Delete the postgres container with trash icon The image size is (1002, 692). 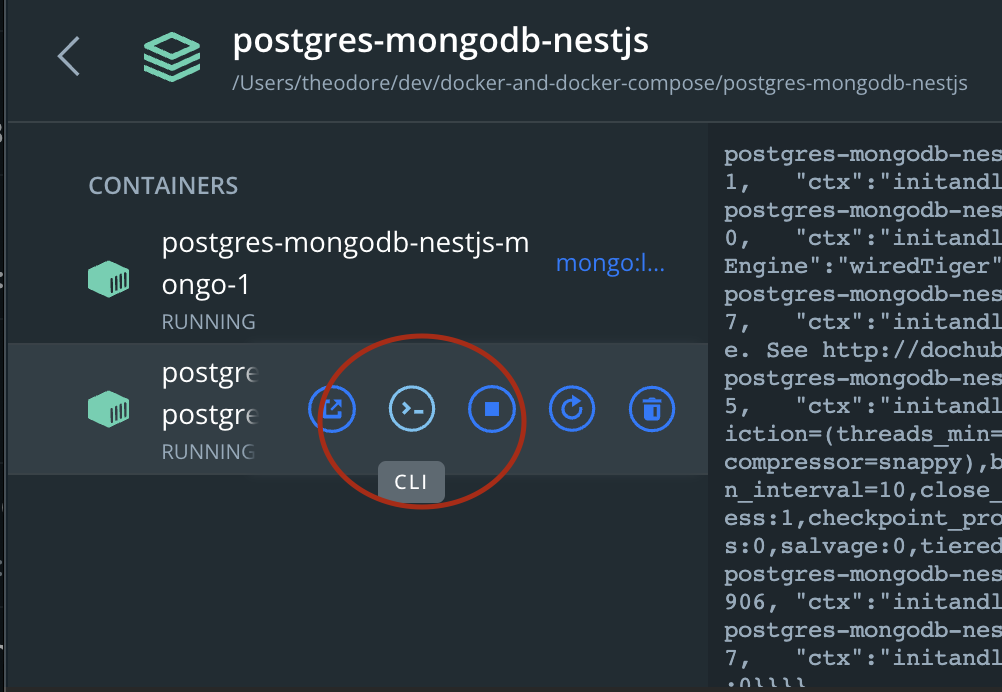652,409
